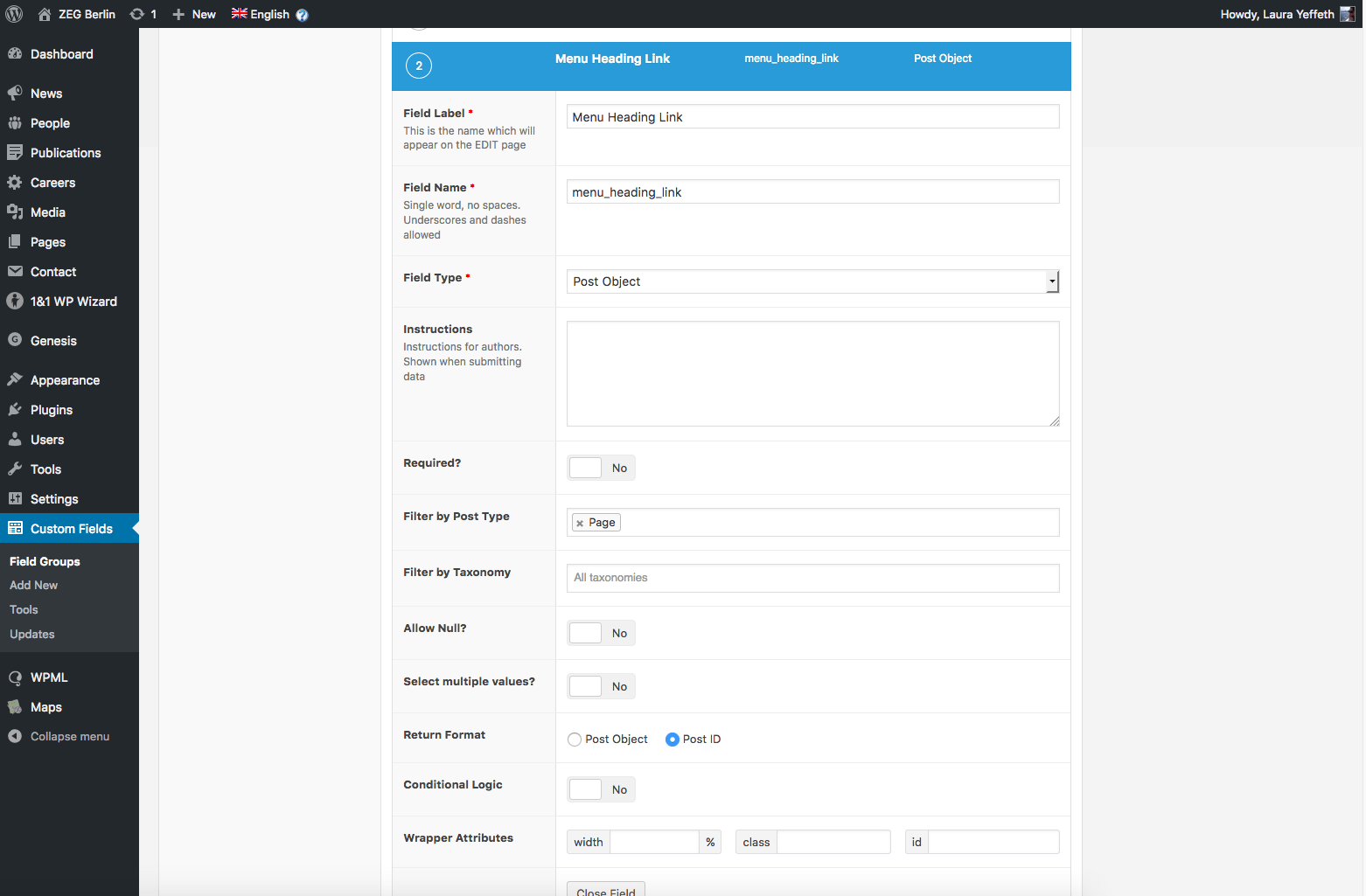Screen dimensions: 1366x896
Task: Click the Instructions textarea
Action: click(812, 373)
